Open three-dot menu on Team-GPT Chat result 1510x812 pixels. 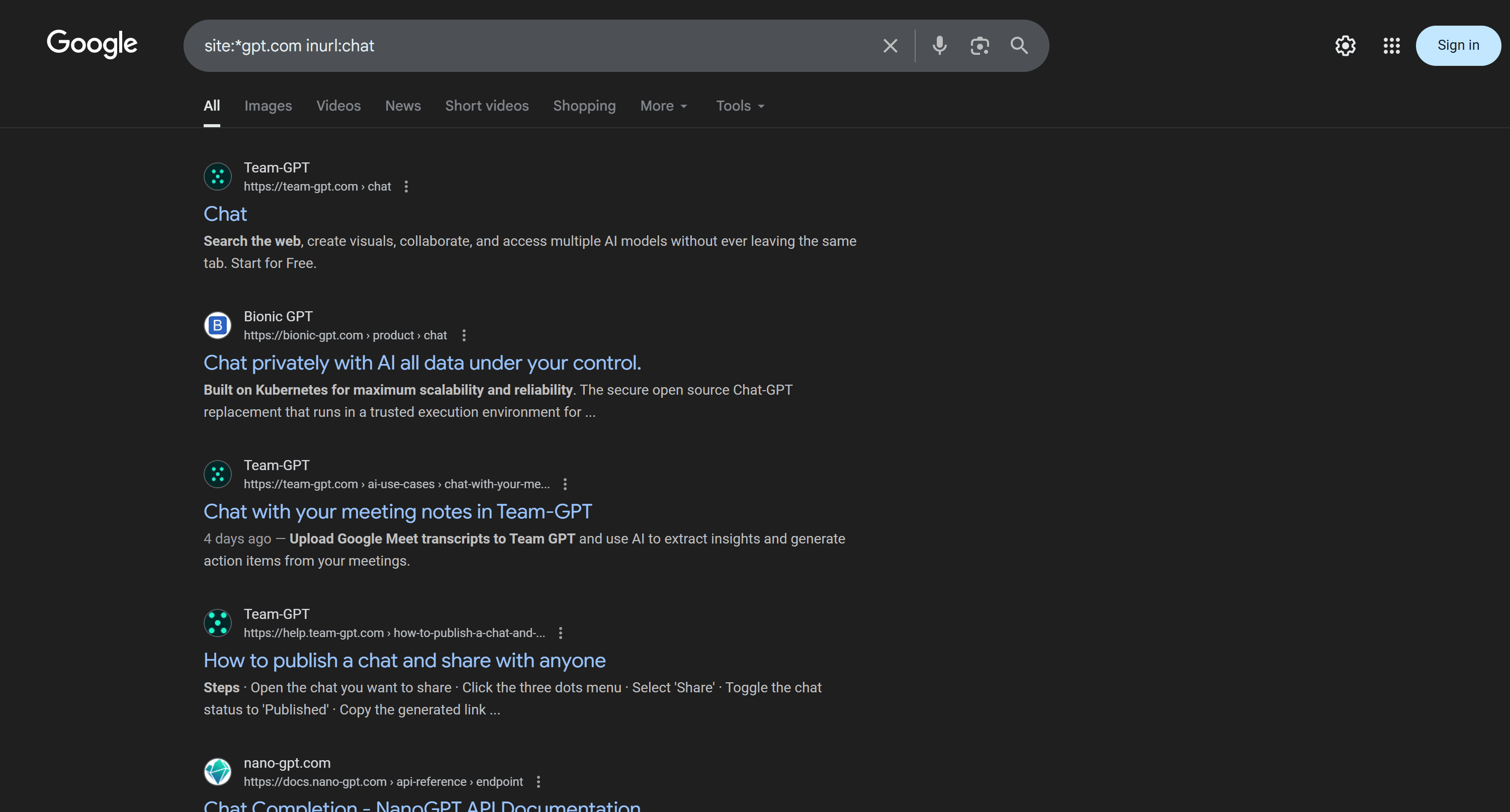tap(406, 187)
